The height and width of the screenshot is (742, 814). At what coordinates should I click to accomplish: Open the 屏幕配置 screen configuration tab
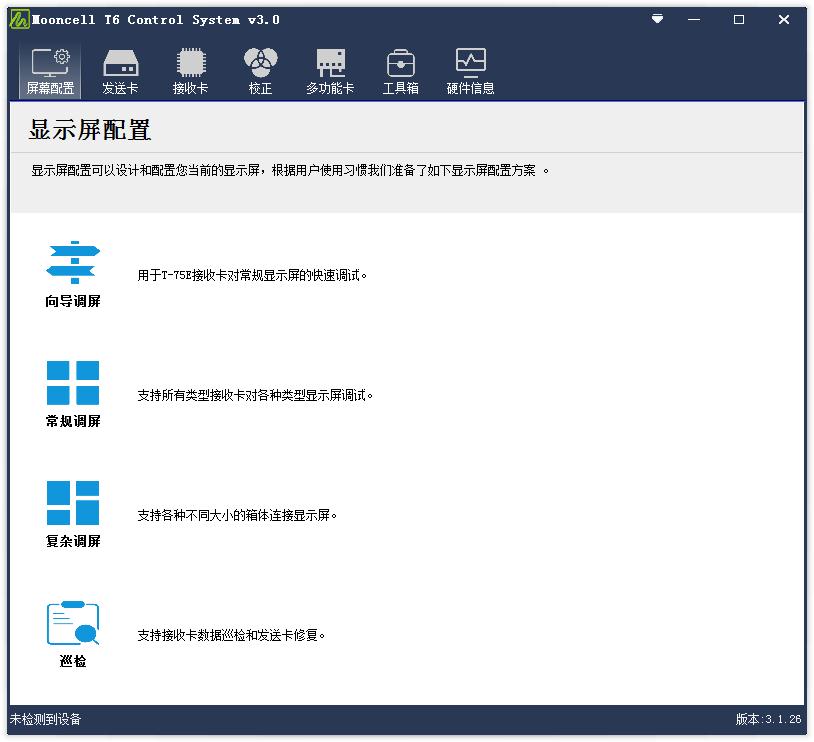point(50,71)
